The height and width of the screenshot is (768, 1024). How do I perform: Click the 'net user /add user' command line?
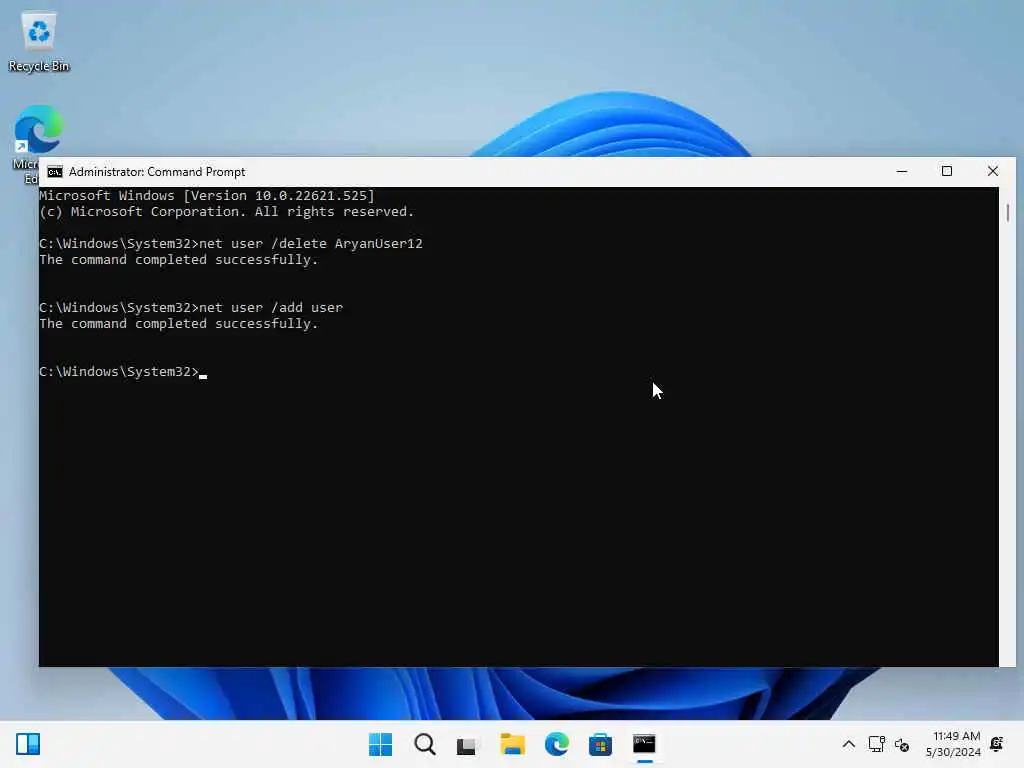click(x=191, y=308)
